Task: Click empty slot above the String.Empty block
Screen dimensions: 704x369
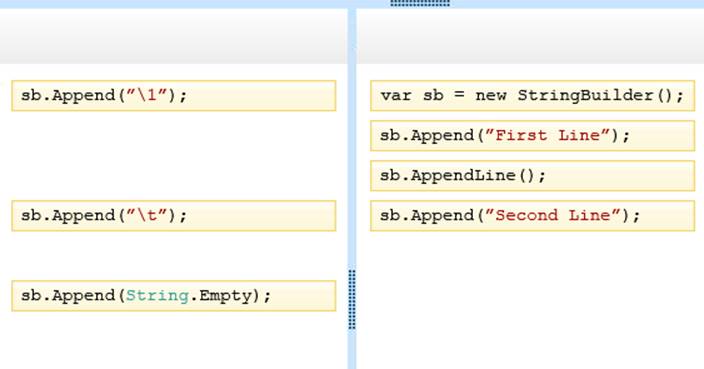Action: click(174, 256)
